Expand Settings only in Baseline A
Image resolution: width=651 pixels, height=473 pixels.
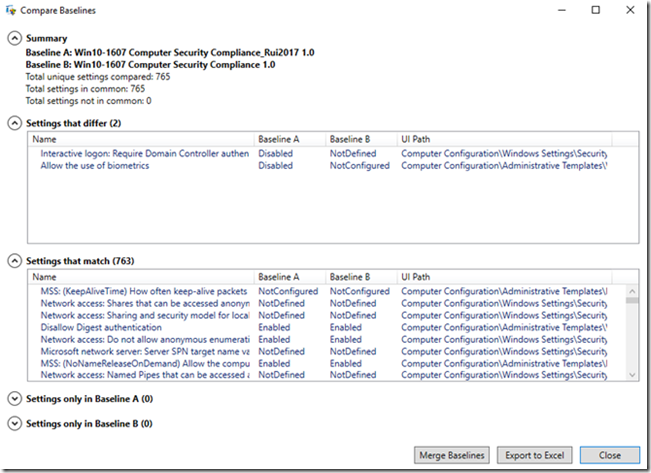pos(15,399)
